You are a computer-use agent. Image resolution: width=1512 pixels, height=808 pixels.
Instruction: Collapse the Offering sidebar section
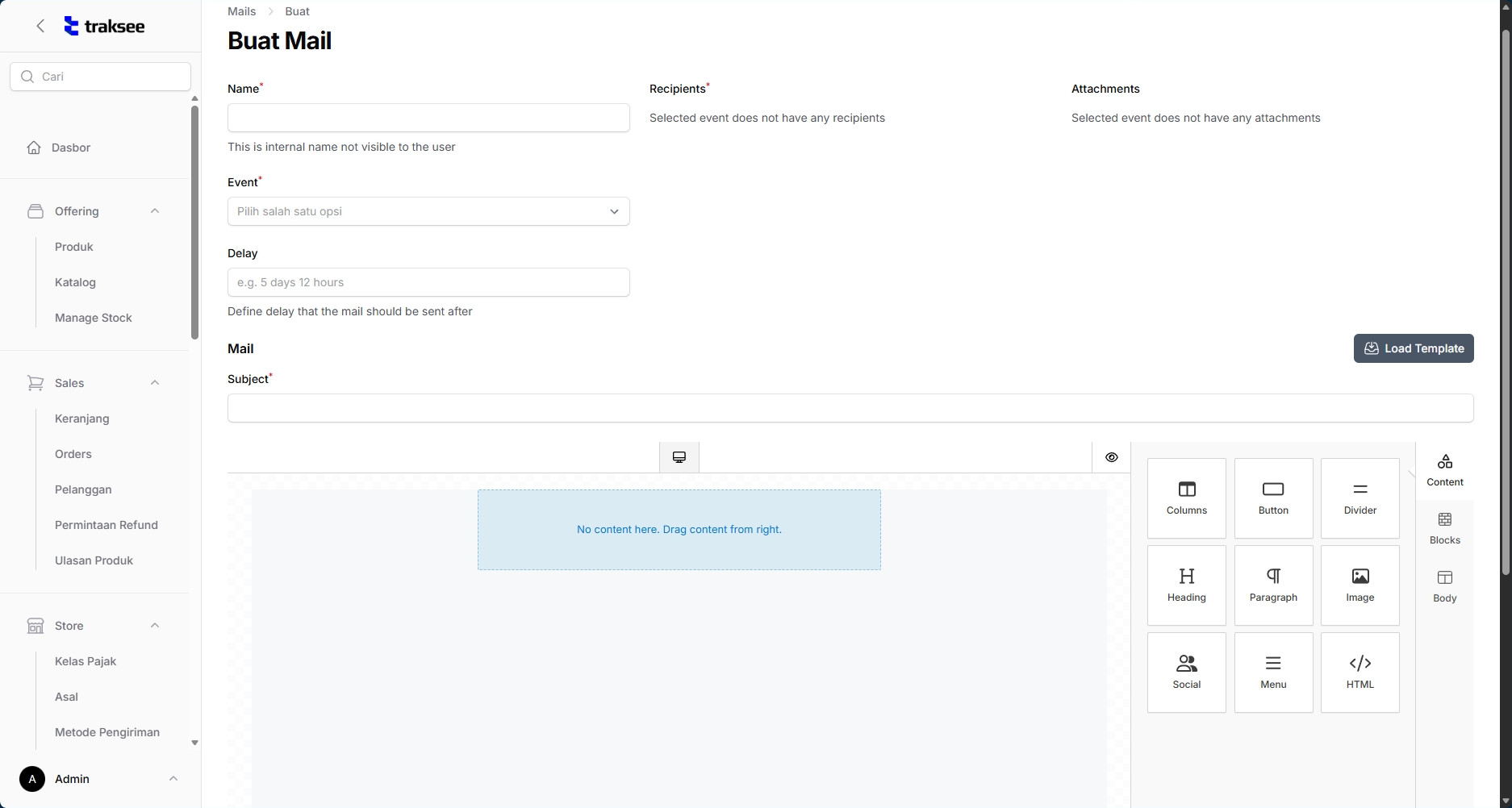(155, 211)
